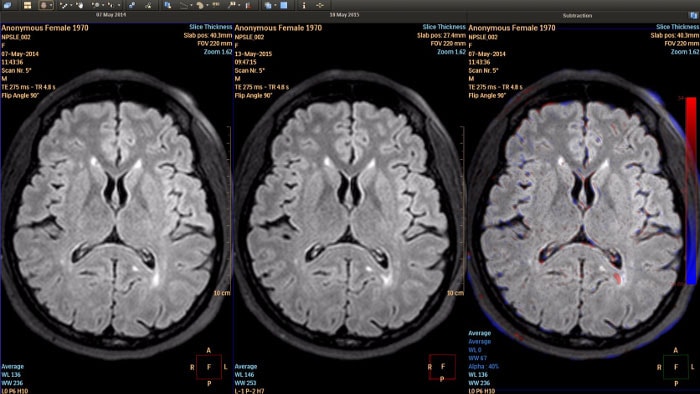The width and height of the screenshot is (700, 394).
Task: Click the blue overlapping documents icon
Action: click(x=167, y=5)
